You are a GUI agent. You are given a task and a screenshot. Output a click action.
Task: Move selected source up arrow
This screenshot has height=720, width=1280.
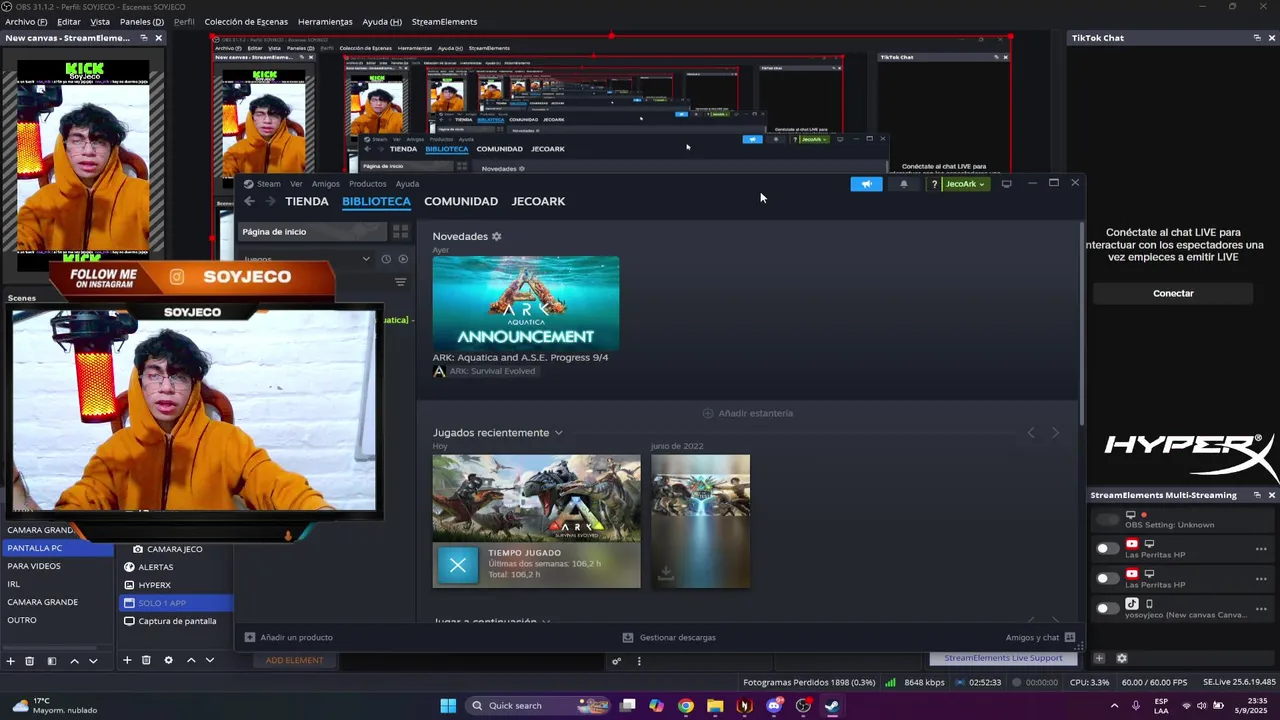(x=191, y=660)
